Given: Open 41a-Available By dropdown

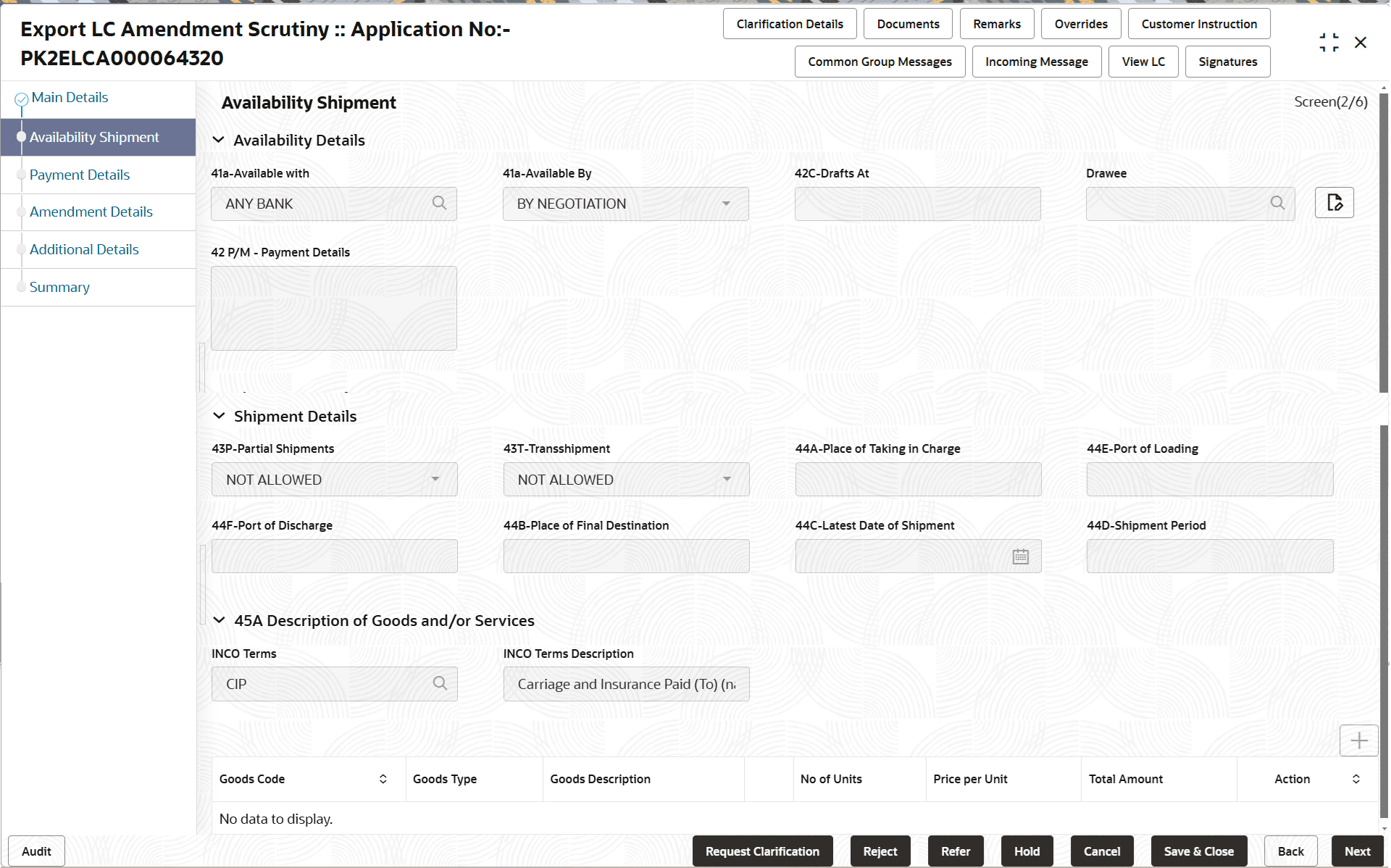Looking at the screenshot, I should (726, 204).
